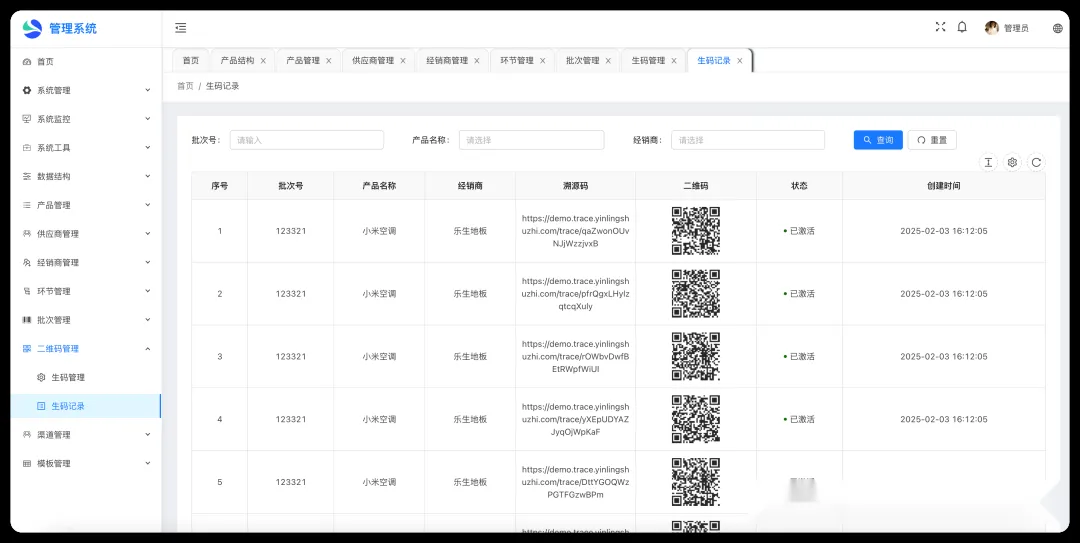1080x543 pixels.
Task: Close the 批次管理 tab
Action: [x=608, y=61]
